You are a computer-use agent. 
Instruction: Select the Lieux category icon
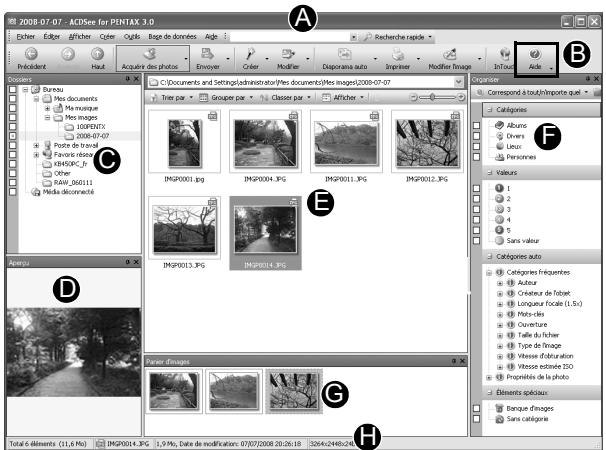(500, 146)
